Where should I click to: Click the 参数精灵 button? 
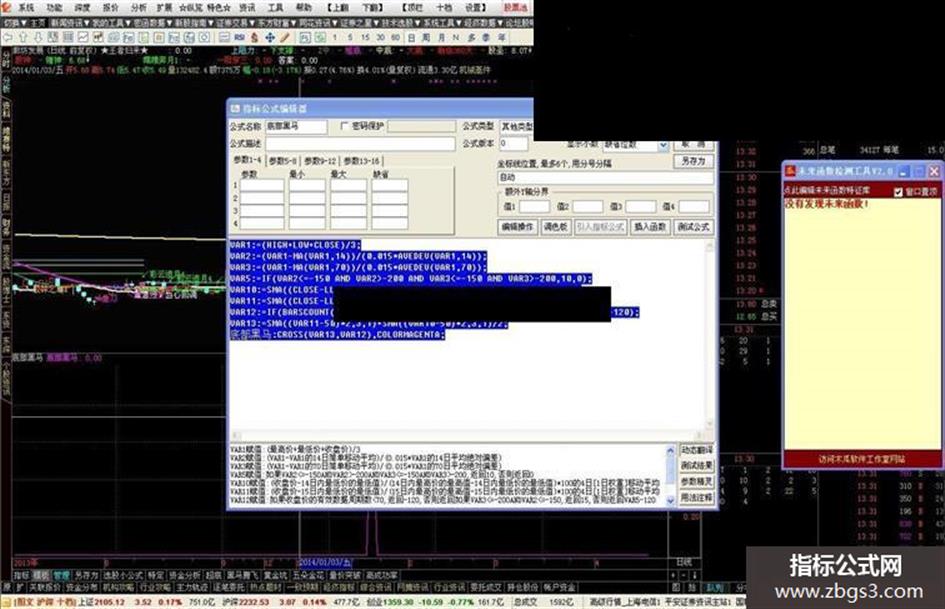coord(697,482)
